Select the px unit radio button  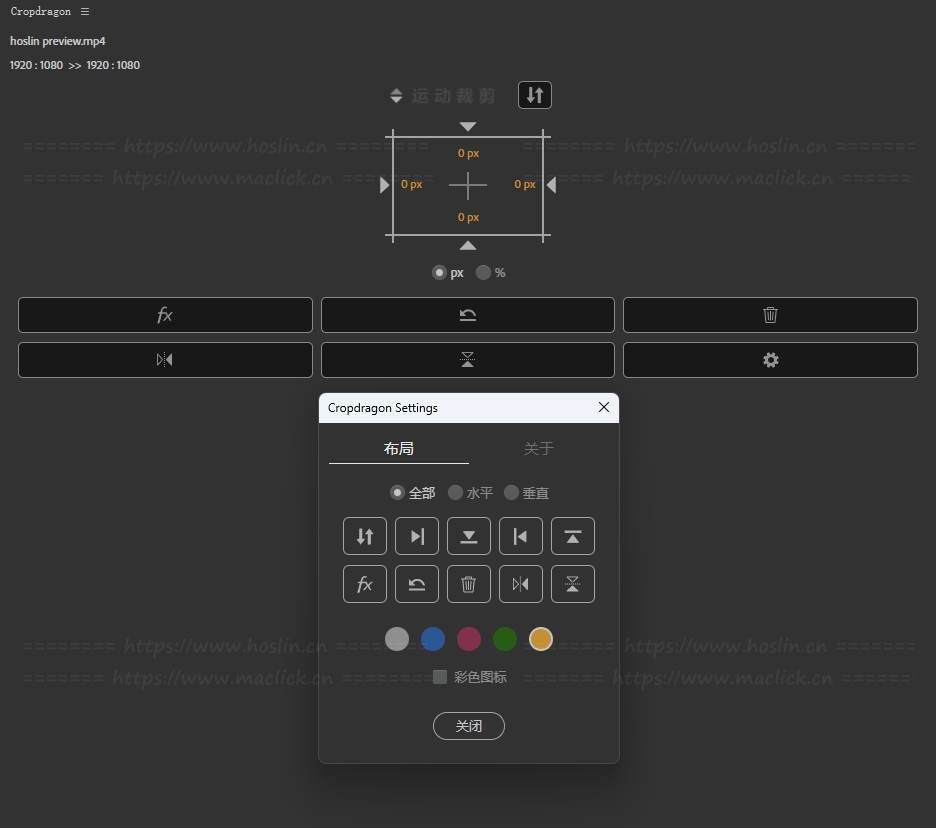(x=439, y=273)
